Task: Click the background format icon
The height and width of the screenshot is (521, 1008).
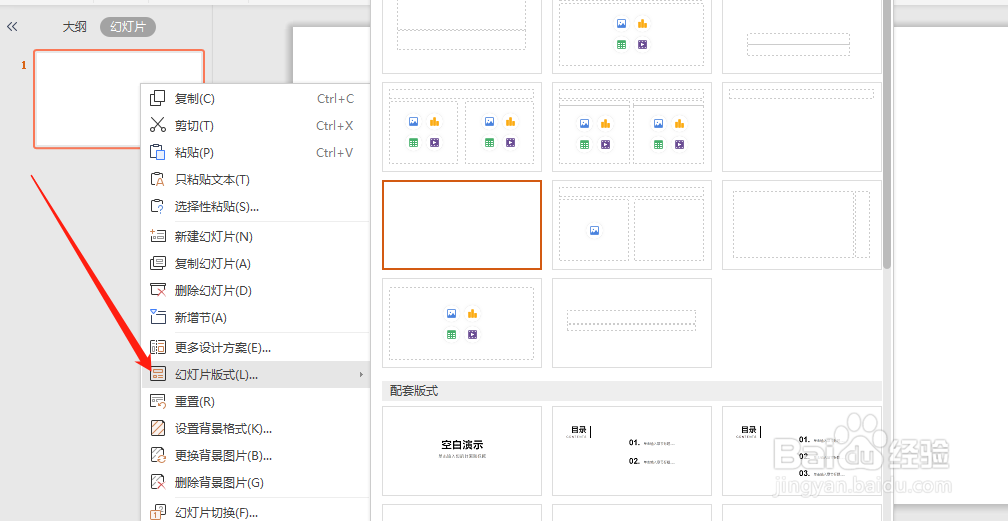Action: pyautogui.click(x=158, y=428)
